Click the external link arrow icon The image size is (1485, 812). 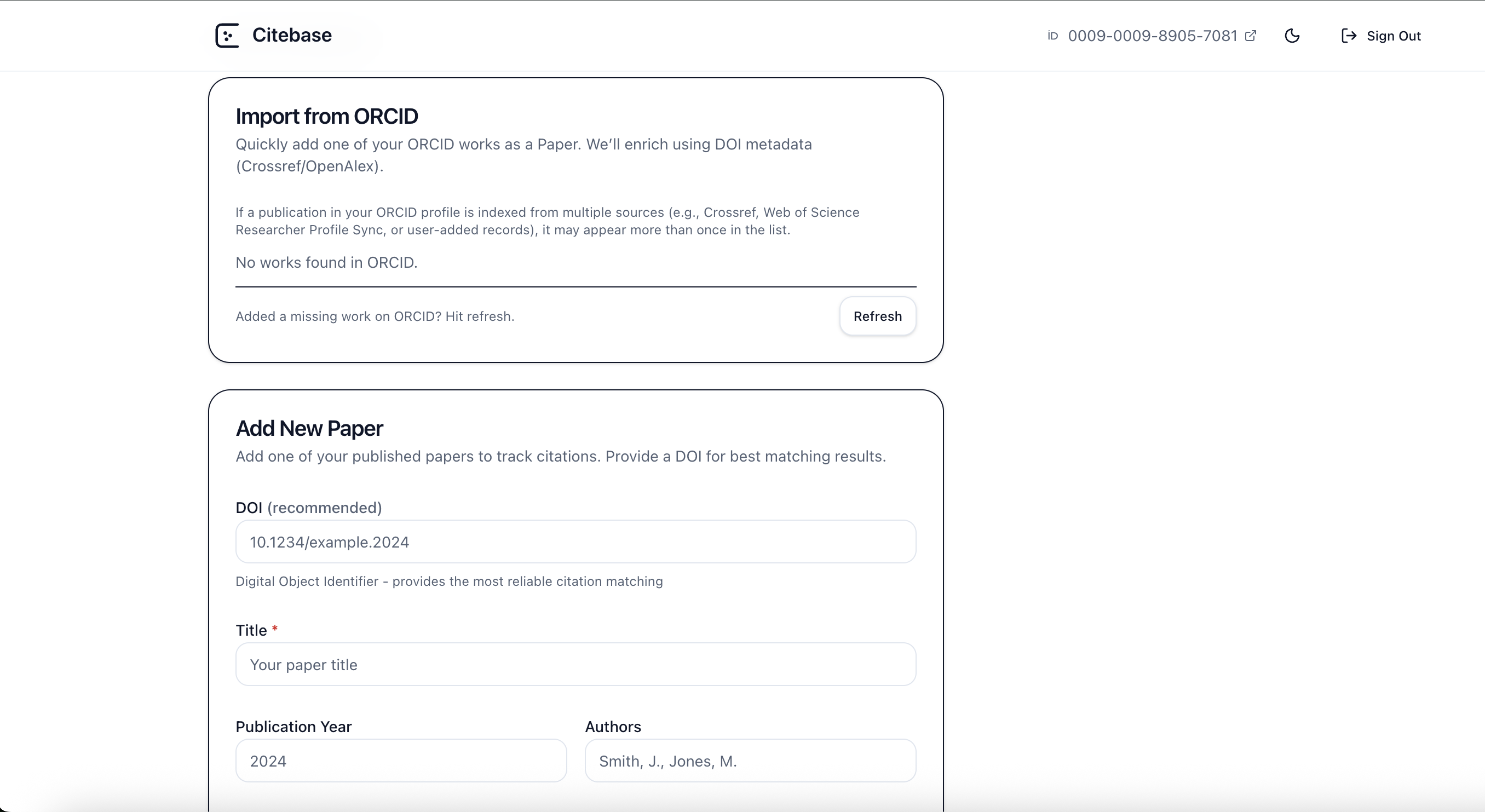pyautogui.click(x=1251, y=36)
